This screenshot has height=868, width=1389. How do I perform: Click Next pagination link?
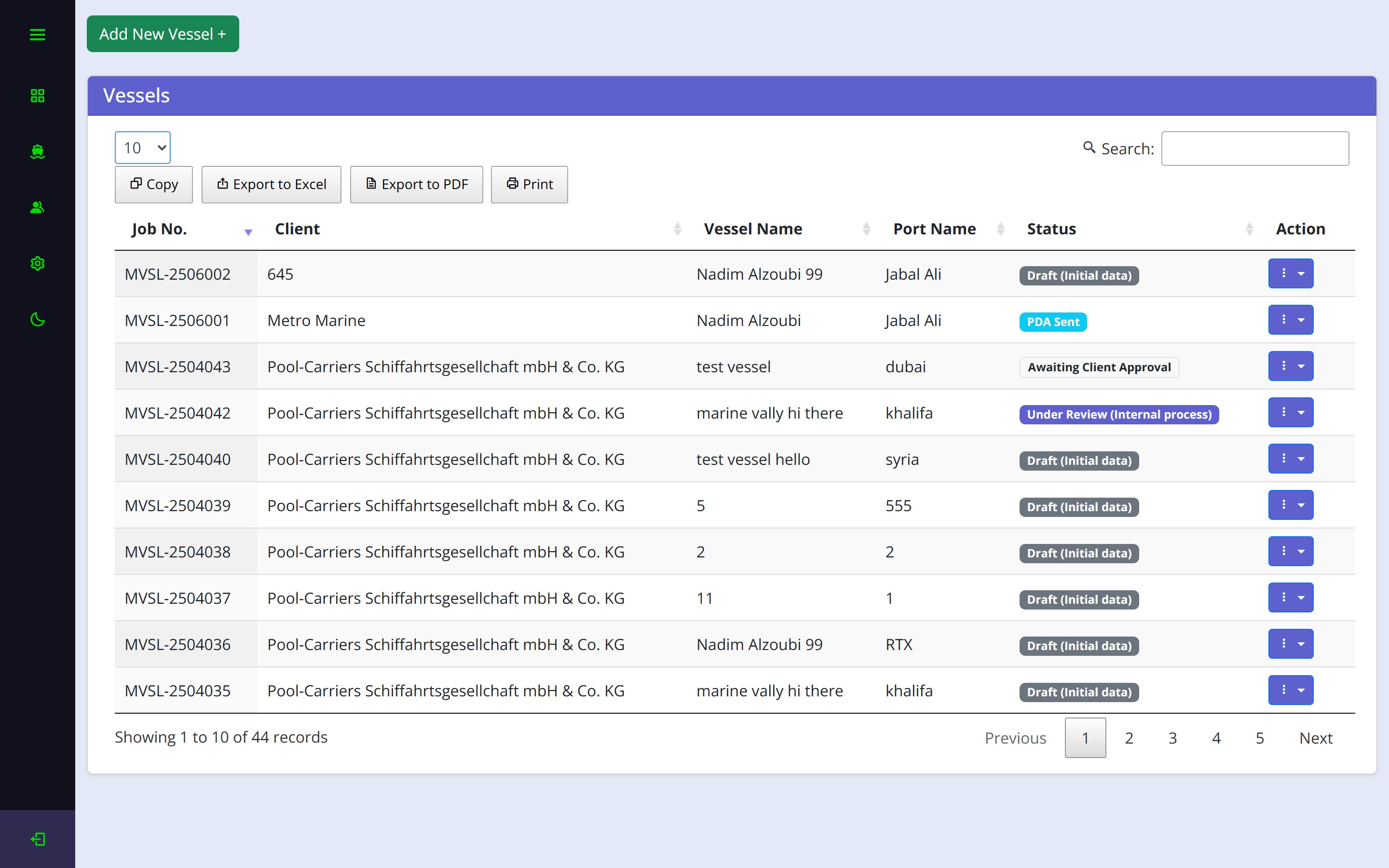(1316, 738)
